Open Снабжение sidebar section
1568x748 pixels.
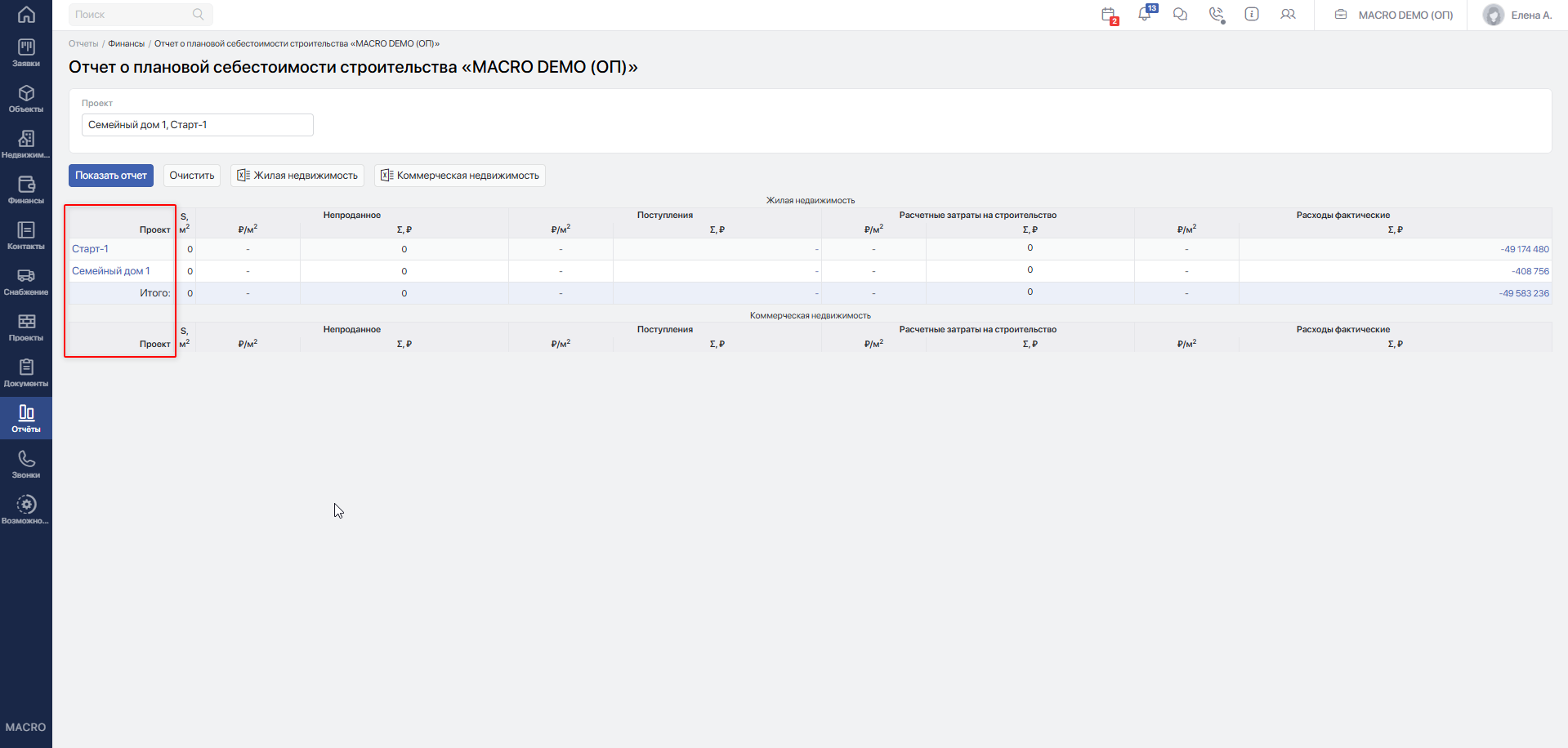[x=26, y=282]
